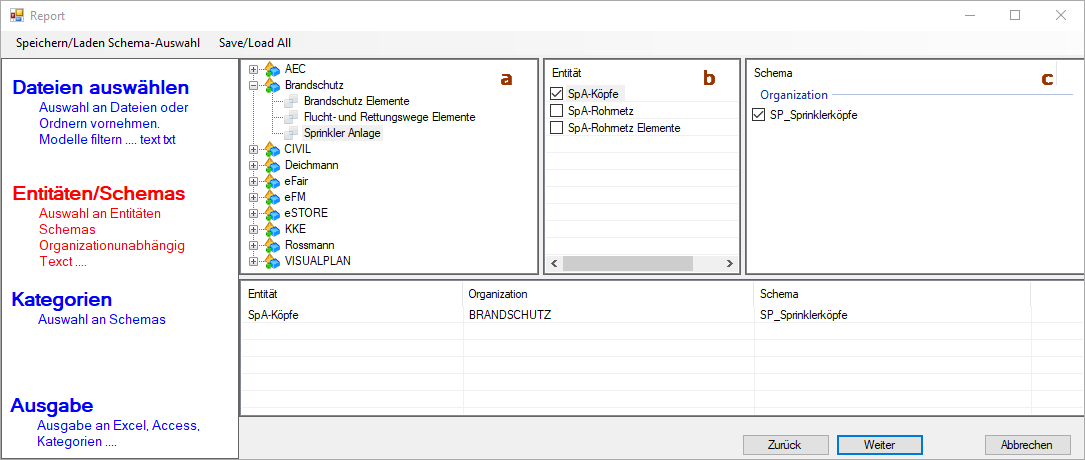Viewport: 1085px width, 460px height.
Task: Click the eFair organization icon
Action: 272,181
